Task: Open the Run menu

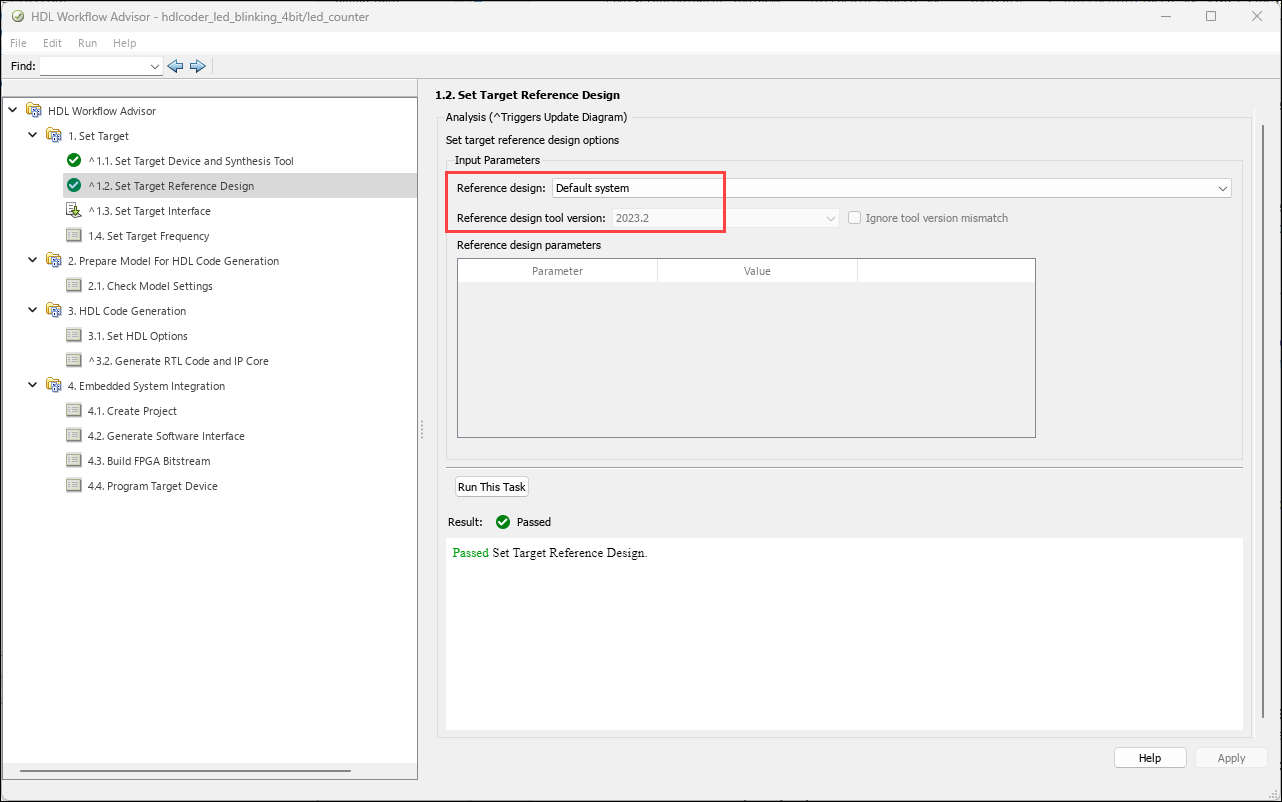Action: tap(88, 43)
